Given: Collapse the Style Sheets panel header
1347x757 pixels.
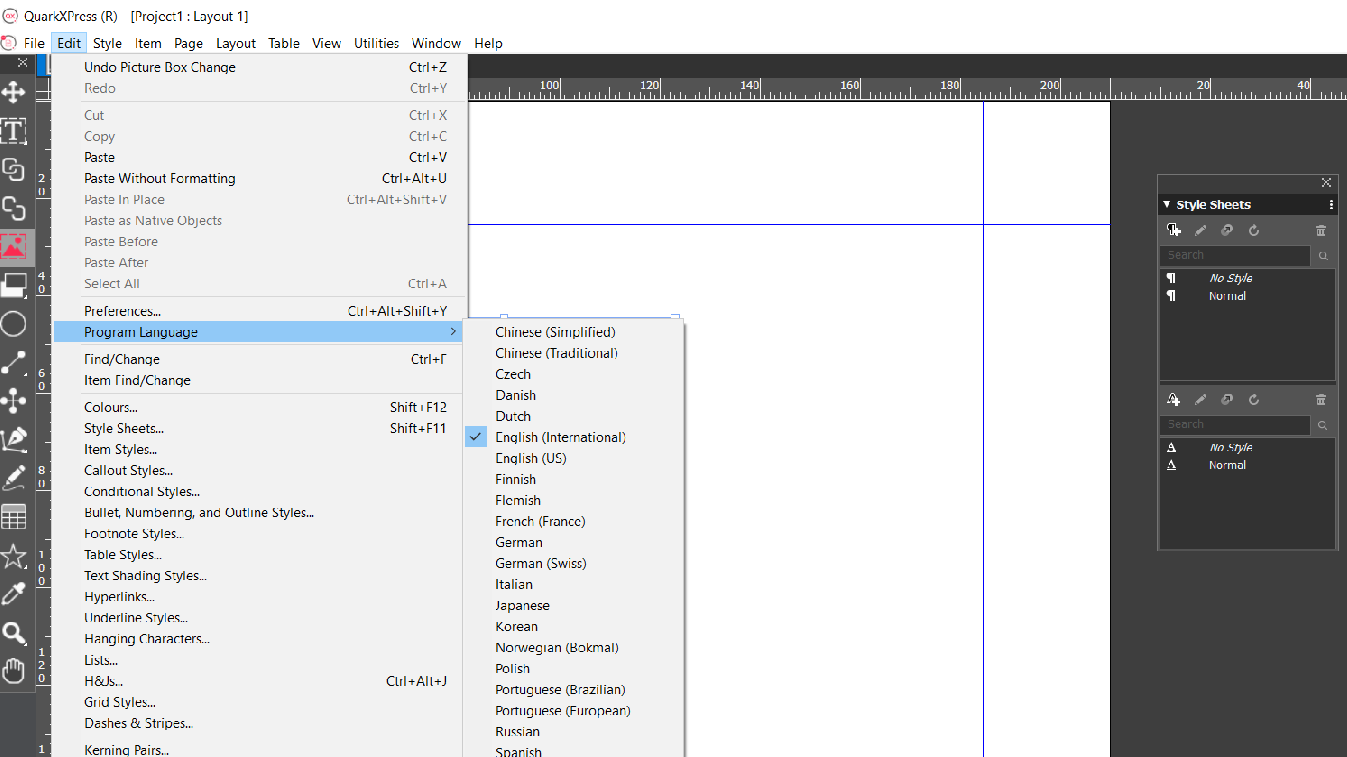Looking at the screenshot, I should pos(1167,204).
